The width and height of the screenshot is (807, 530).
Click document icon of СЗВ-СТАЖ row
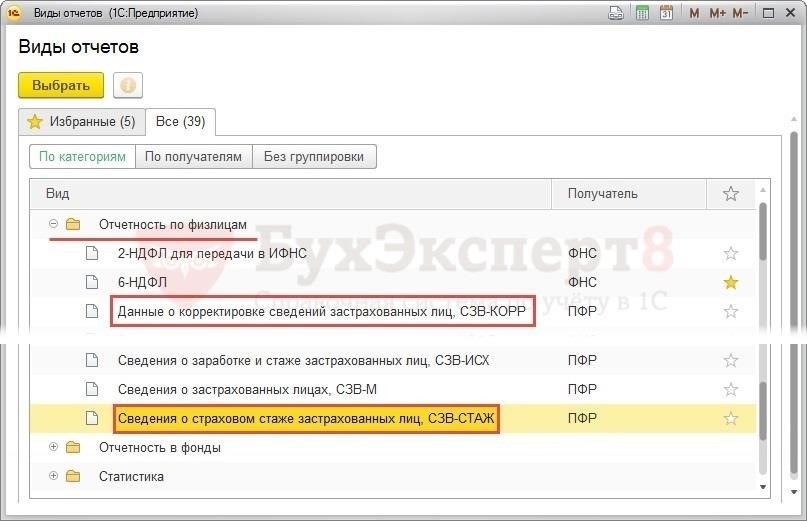(x=92, y=418)
